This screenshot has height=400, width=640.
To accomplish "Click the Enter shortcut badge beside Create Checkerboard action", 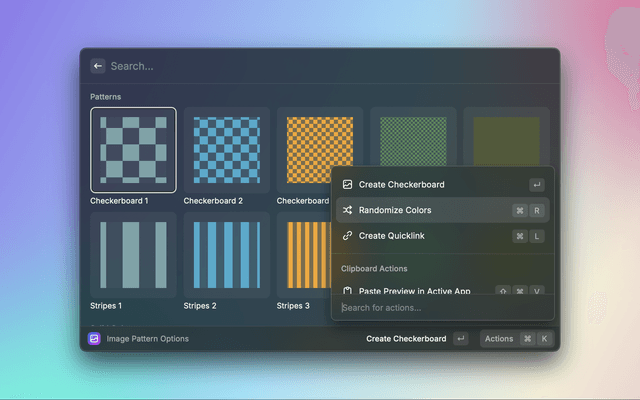I will click(537, 185).
